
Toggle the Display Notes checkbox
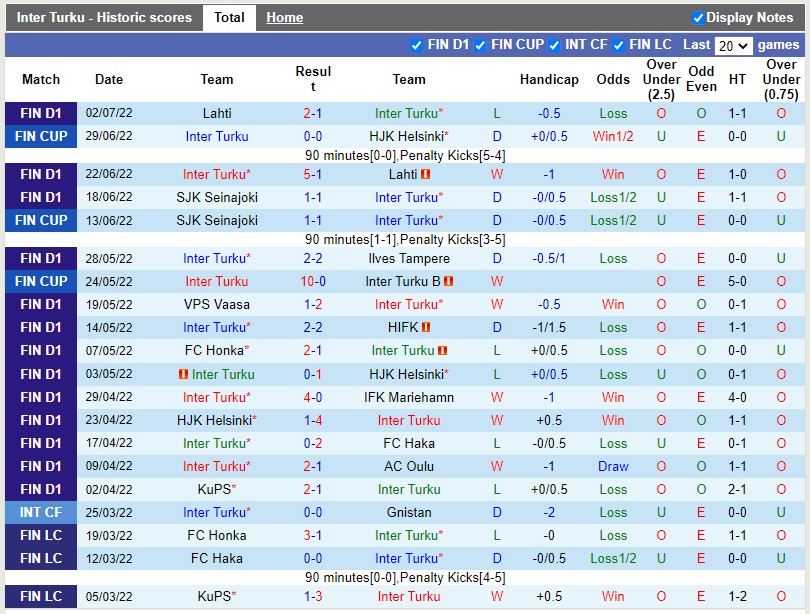coord(698,18)
